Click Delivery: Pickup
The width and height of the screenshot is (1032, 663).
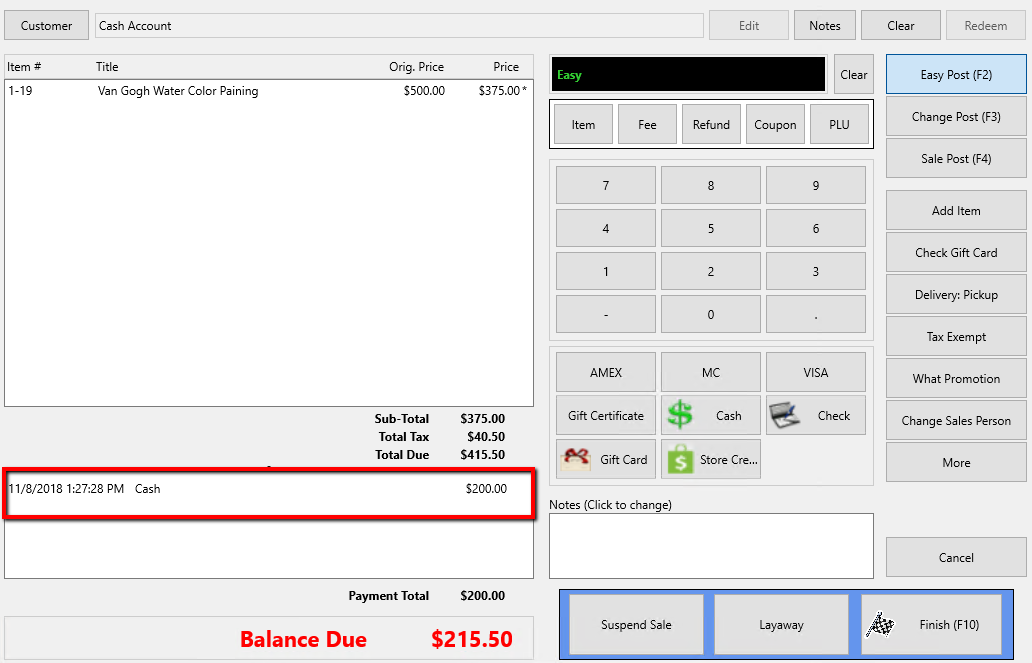[956, 294]
